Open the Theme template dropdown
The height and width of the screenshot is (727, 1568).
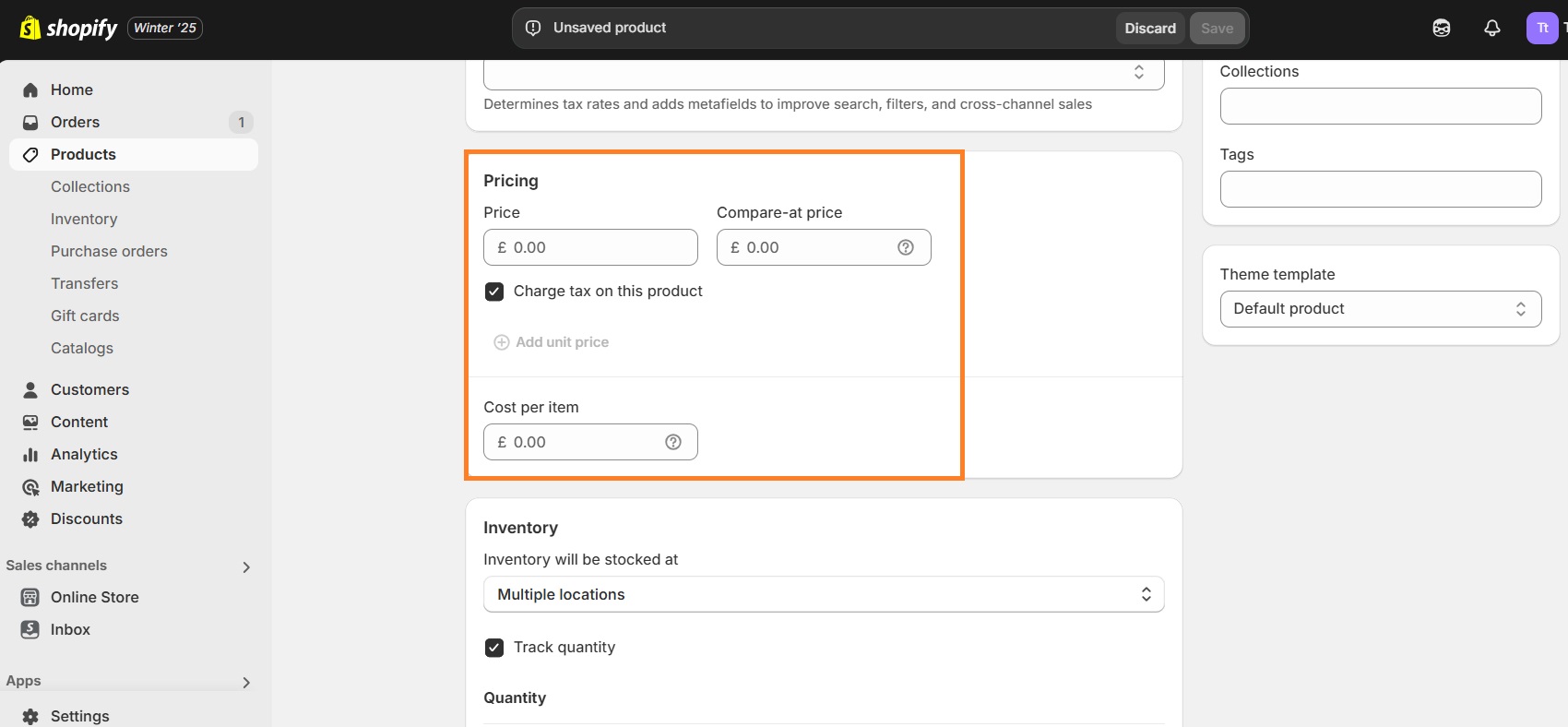point(1380,309)
